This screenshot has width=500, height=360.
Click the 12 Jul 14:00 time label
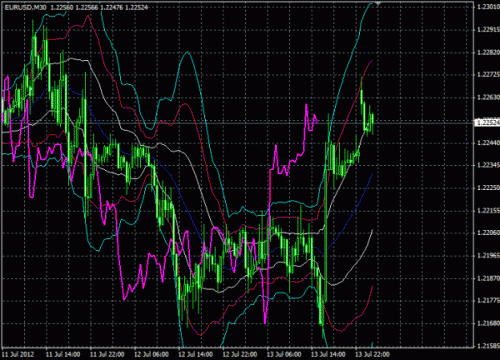(195, 354)
